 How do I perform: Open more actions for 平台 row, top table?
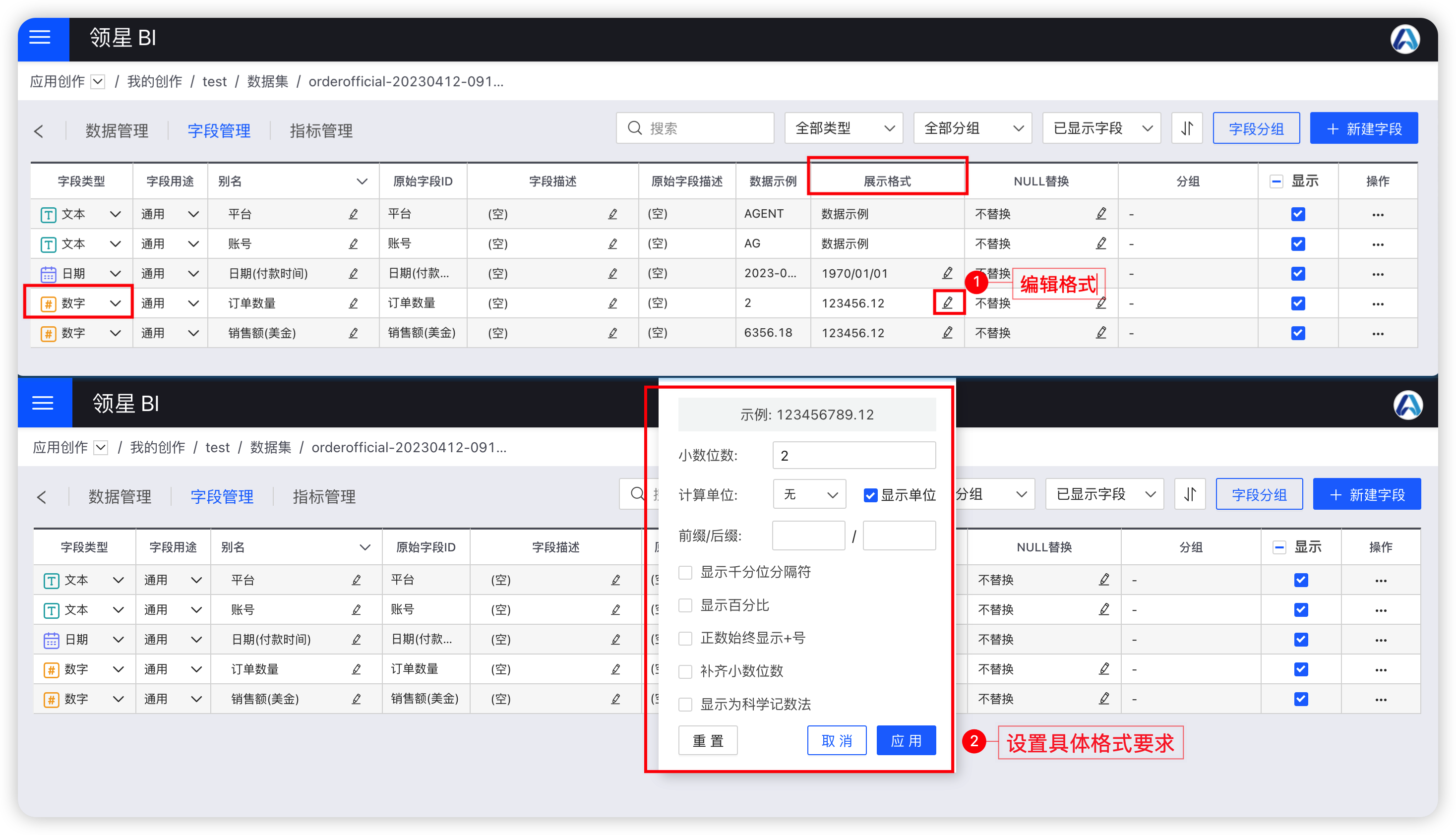pos(1378,215)
